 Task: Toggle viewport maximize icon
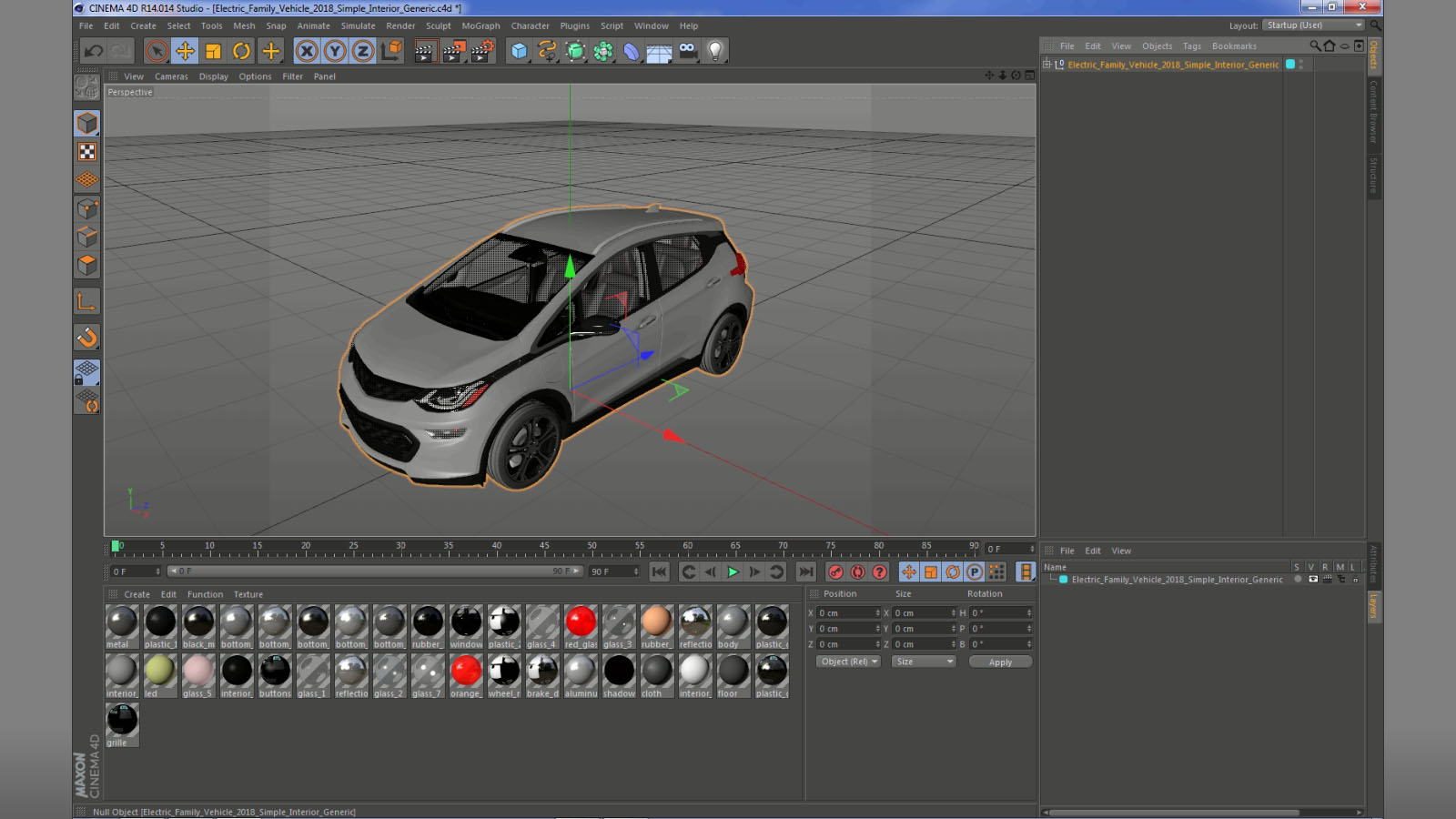click(x=1029, y=76)
